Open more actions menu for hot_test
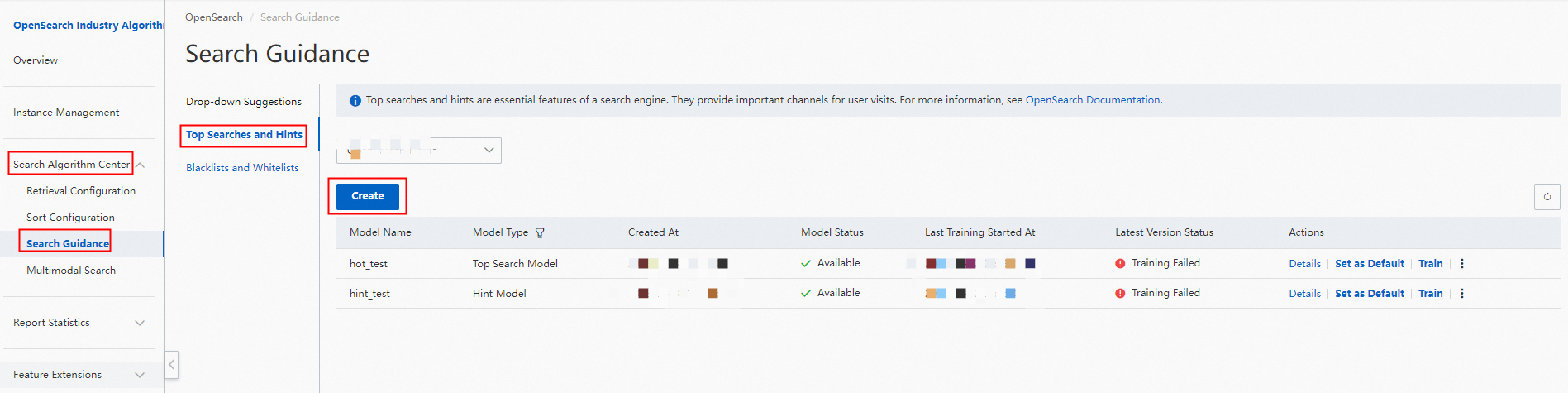 pos(1461,264)
